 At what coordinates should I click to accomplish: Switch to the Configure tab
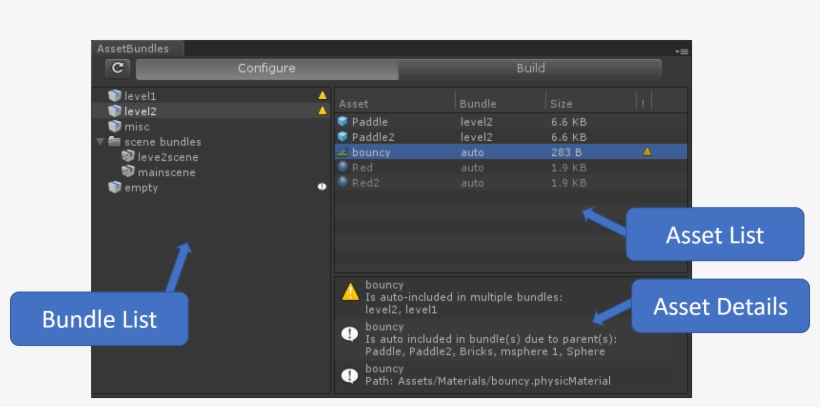(x=266, y=69)
